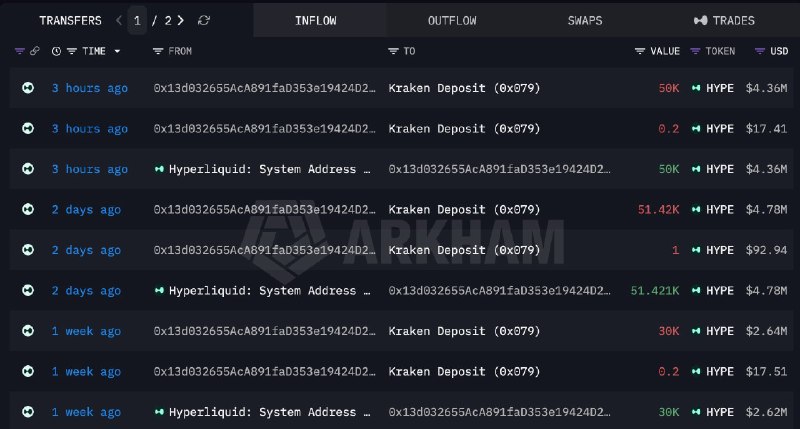Open '3 hours ago' link of $17.41 row

click(x=90, y=129)
